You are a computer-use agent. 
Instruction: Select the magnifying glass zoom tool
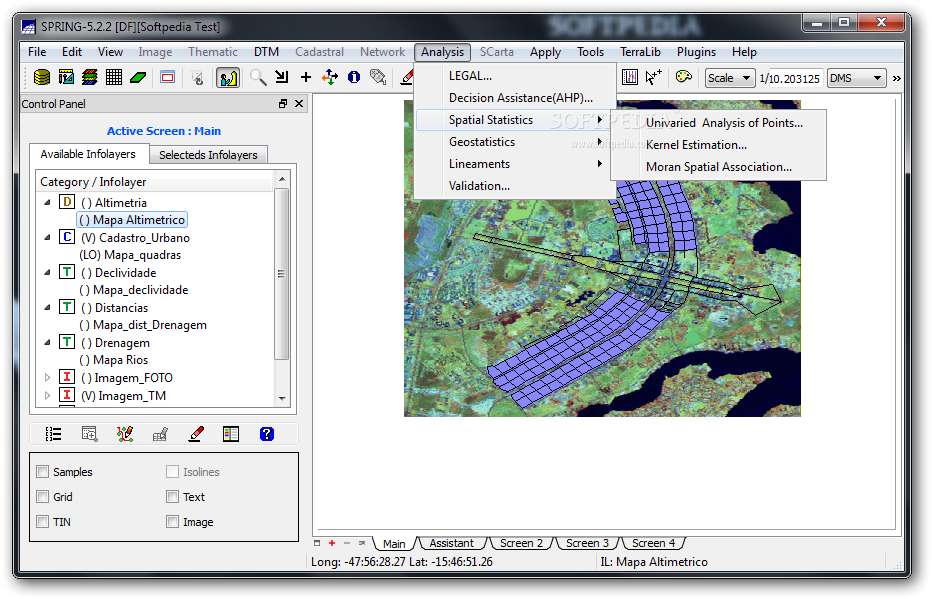pos(258,77)
